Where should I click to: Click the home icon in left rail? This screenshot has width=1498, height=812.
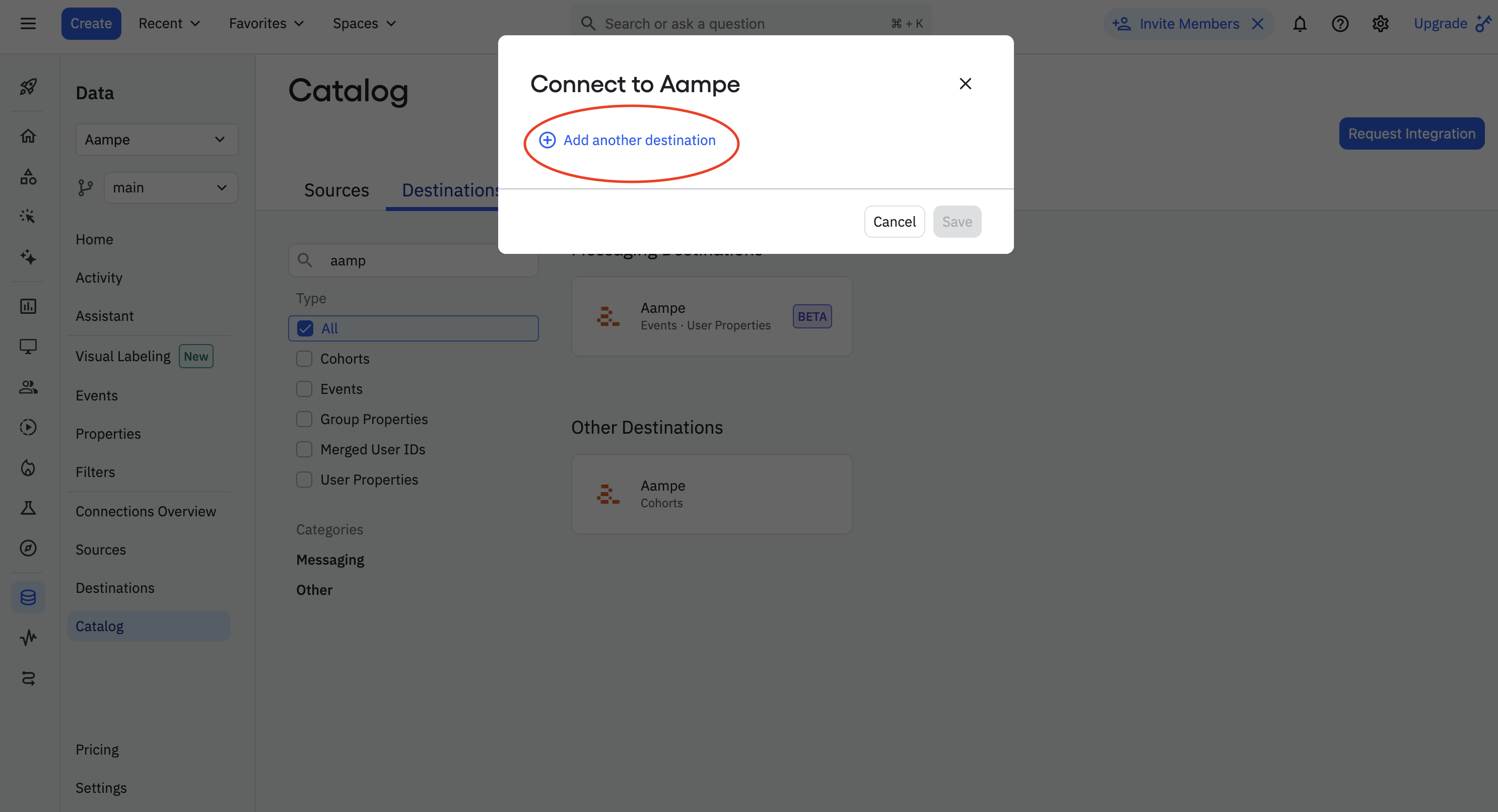(x=28, y=136)
